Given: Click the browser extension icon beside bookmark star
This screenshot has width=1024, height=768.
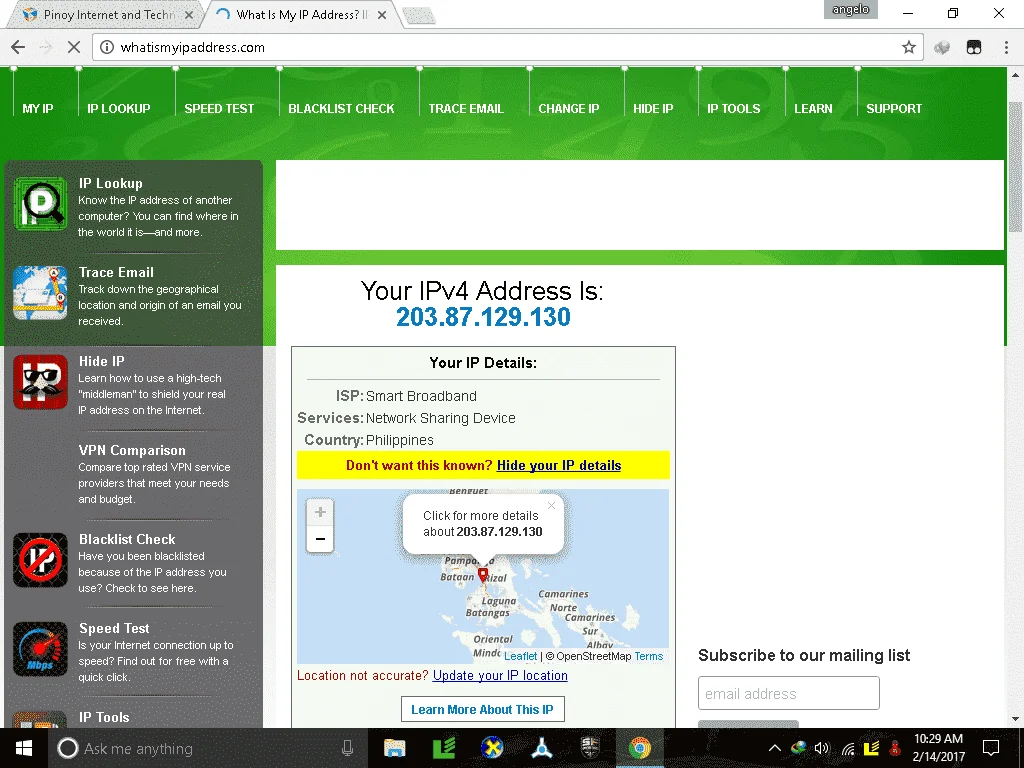Looking at the screenshot, I should pyautogui.click(x=942, y=47).
